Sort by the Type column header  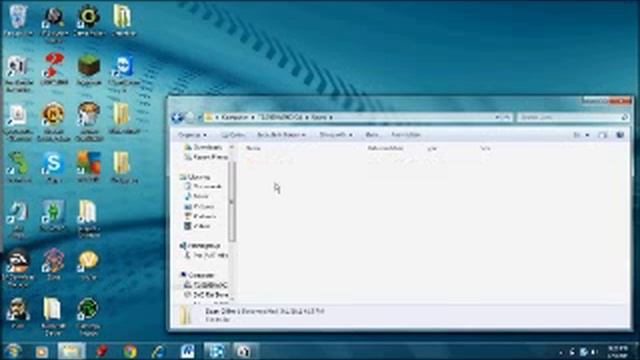[x=432, y=148]
